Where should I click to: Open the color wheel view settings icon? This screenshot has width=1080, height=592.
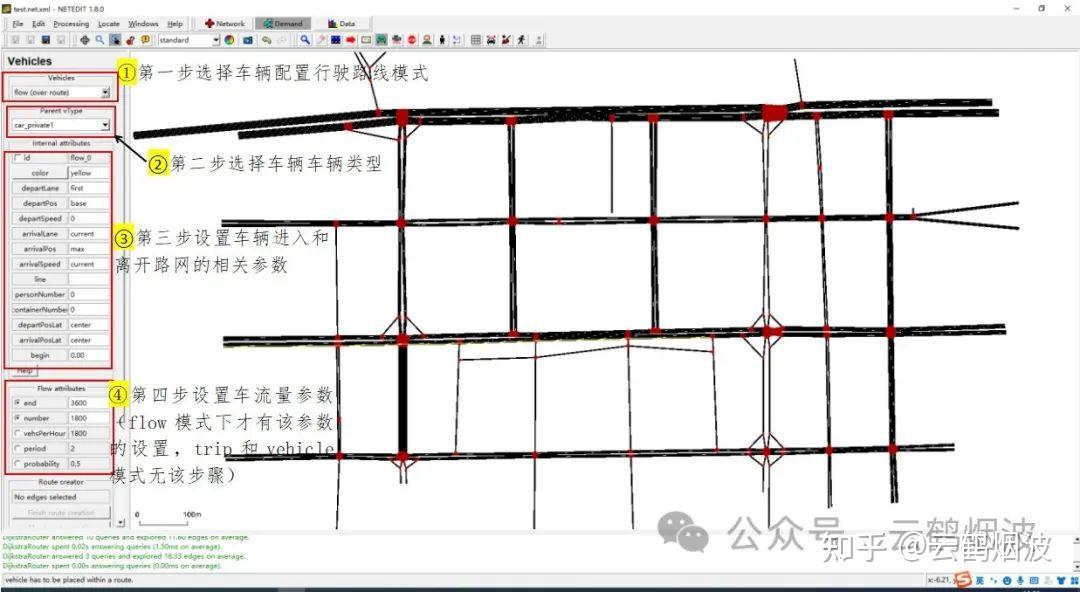229,40
